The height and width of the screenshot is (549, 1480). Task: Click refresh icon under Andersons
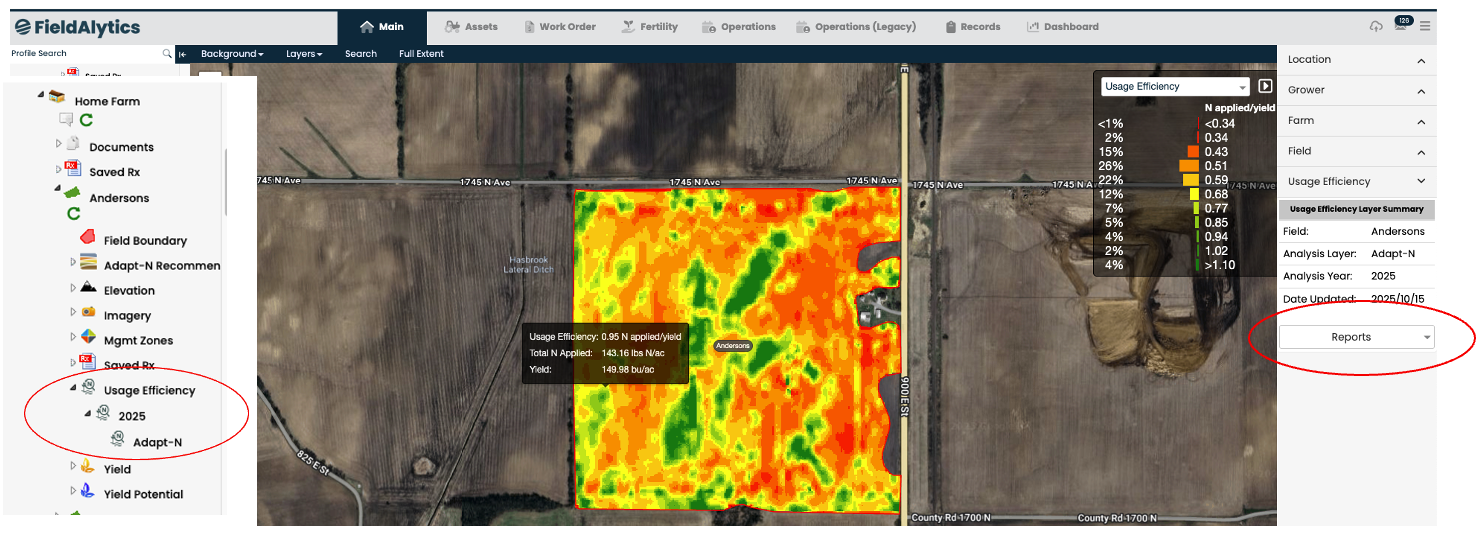click(73, 214)
